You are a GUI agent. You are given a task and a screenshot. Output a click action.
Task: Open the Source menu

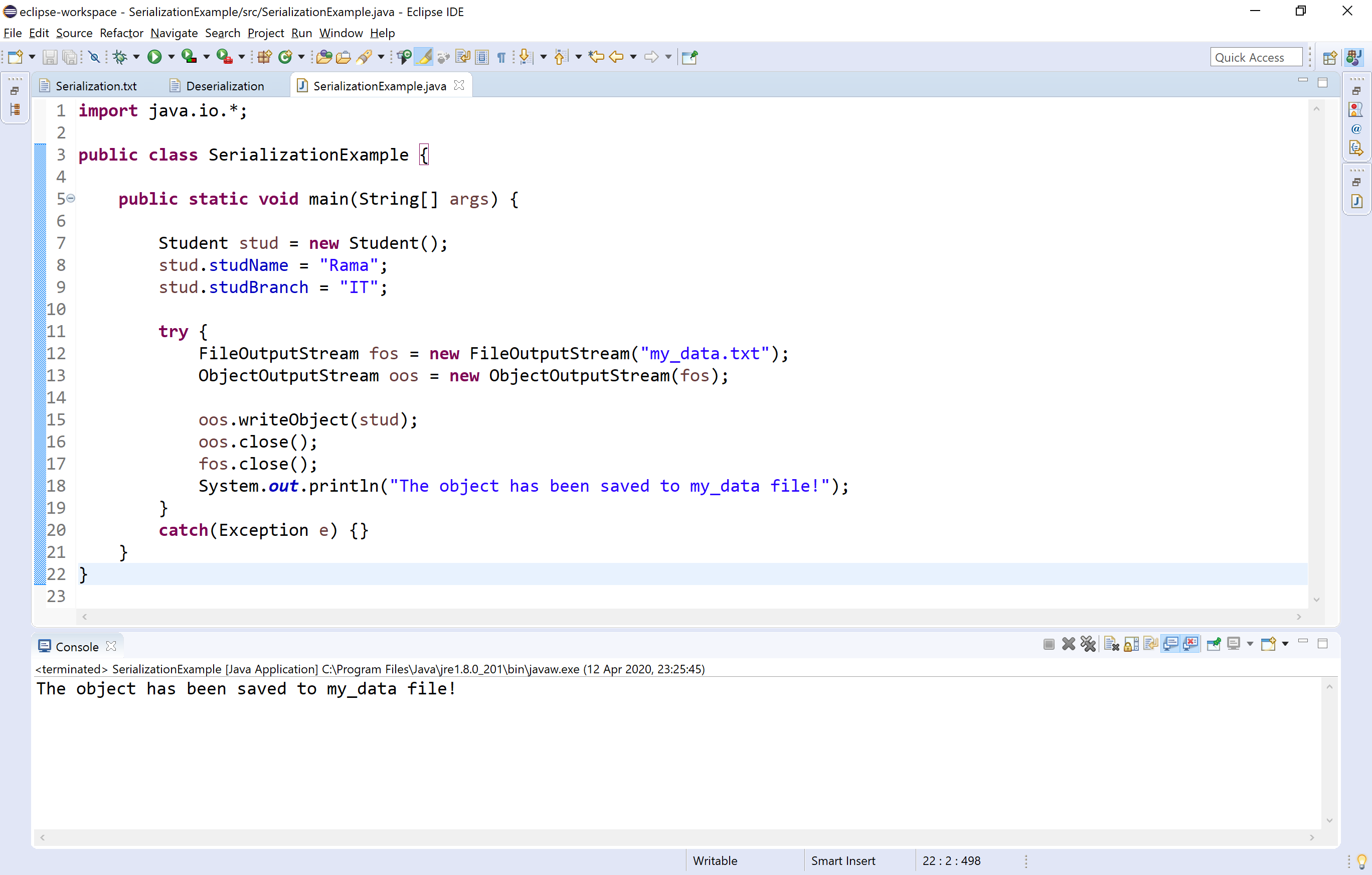click(x=74, y=33)
